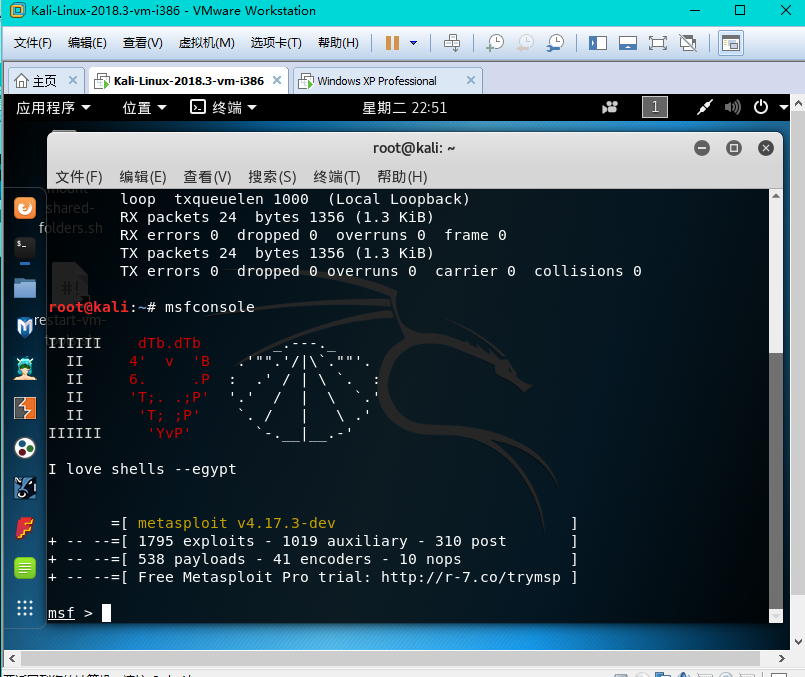
Task: Open VMware 文件(F) menu
Action: 32,43
